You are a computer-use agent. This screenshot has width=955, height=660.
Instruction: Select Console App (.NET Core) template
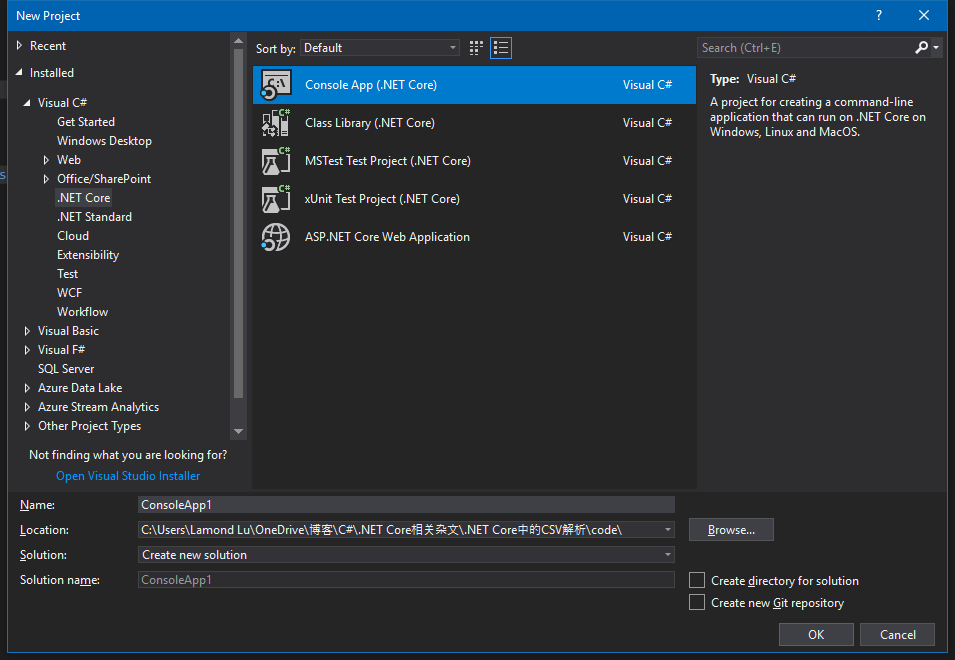(474, 85)
